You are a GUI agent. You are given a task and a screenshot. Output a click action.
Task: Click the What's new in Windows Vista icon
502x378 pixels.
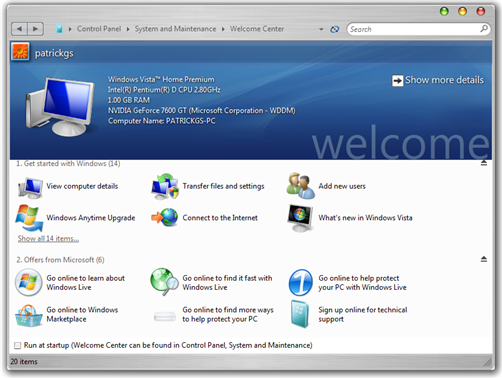[x=300, y=218]
